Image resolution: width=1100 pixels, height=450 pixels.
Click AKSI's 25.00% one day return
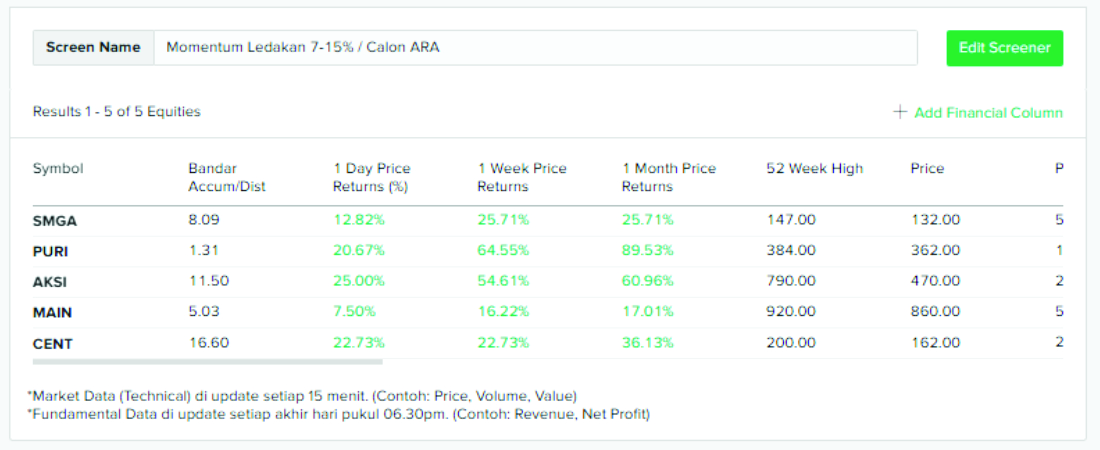pyautogui.click(x=357, y=282)
